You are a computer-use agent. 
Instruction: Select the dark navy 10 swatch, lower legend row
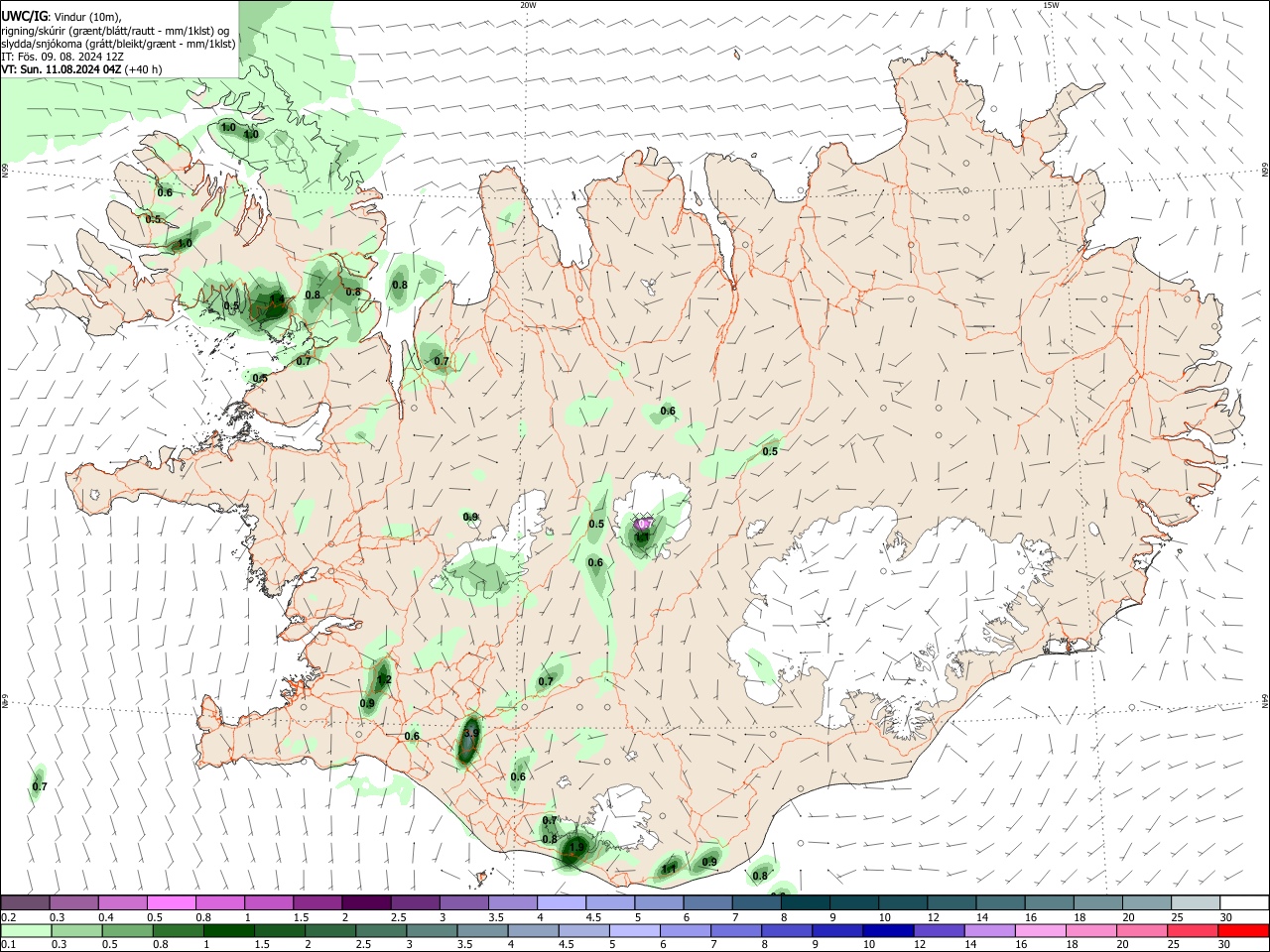click(887, 930)
